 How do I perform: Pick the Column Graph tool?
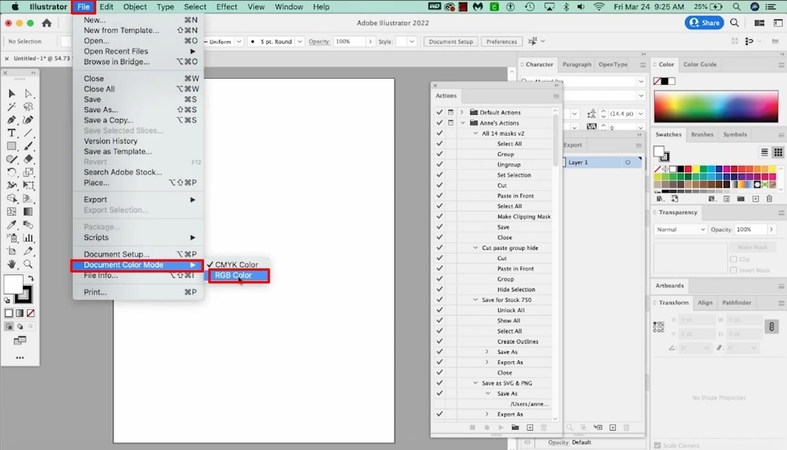28,238
